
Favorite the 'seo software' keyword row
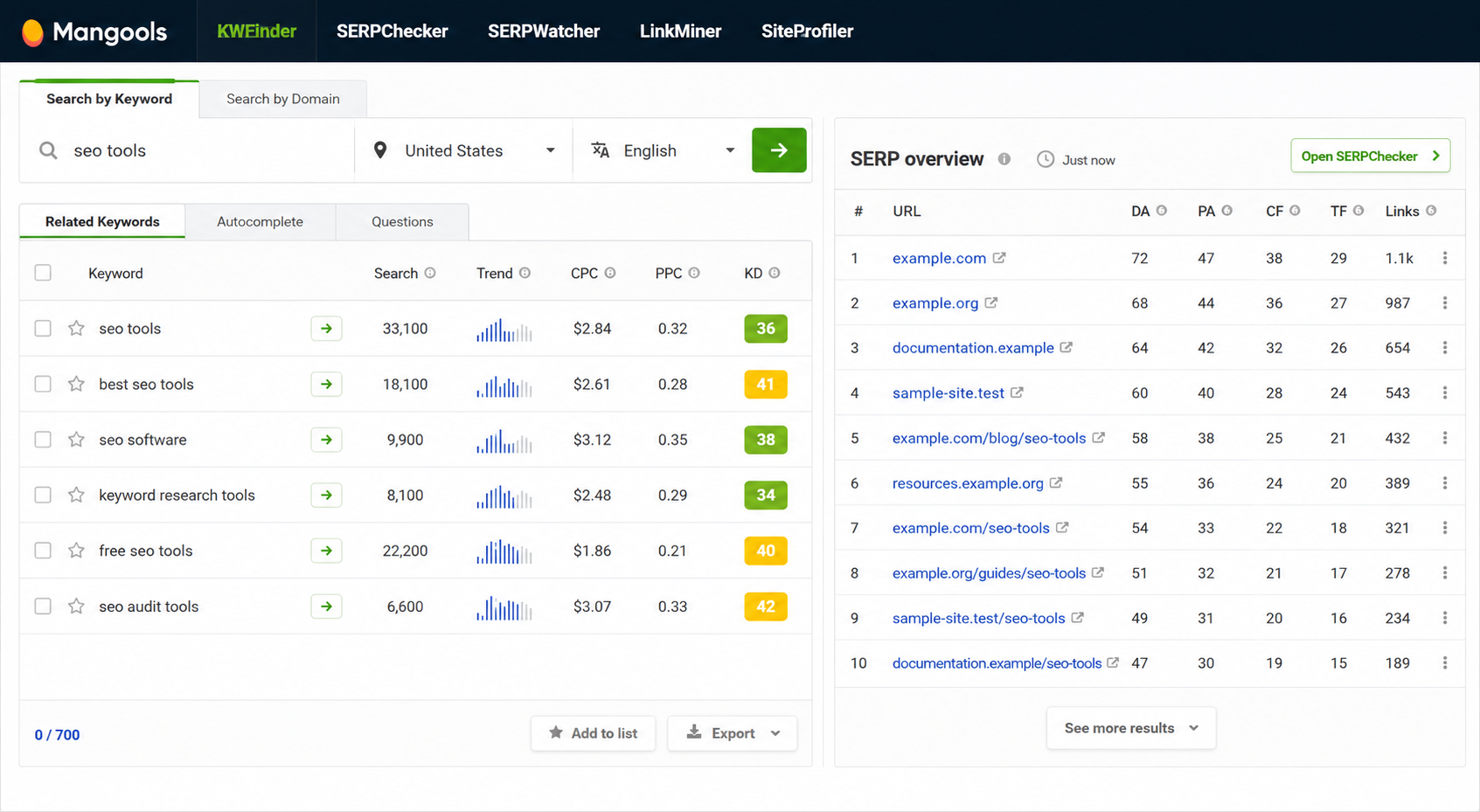[77, 440]
